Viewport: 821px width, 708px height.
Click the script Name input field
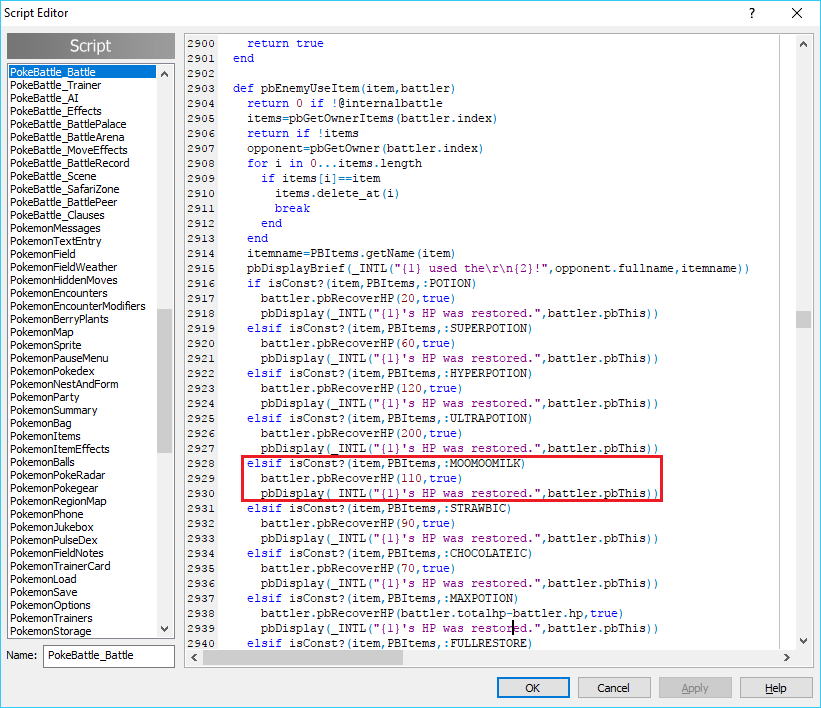coord(108,656)
